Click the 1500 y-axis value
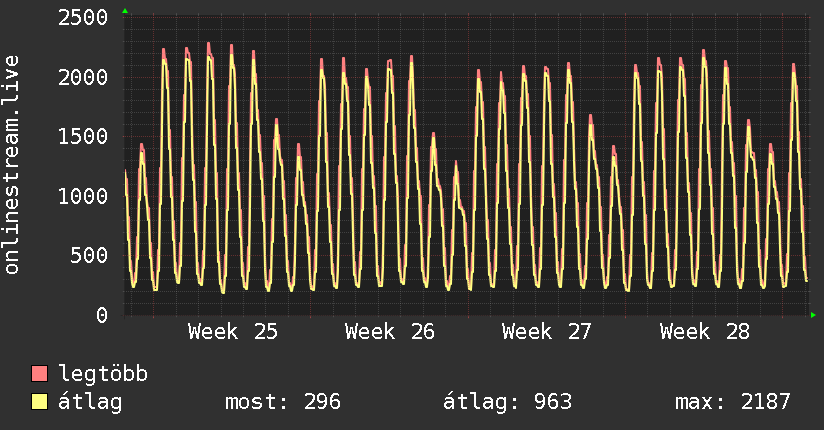Image resolution: width=824 pixels, height=430 pixels. [x=83, y=137]
